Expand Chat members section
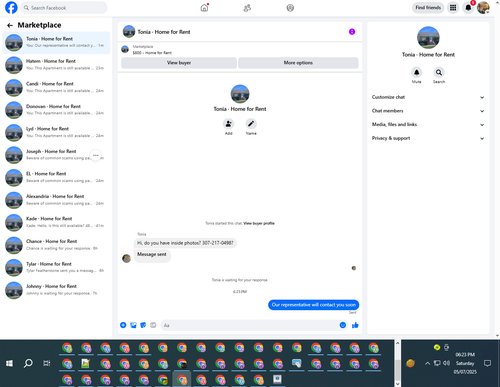 point(428,111)
